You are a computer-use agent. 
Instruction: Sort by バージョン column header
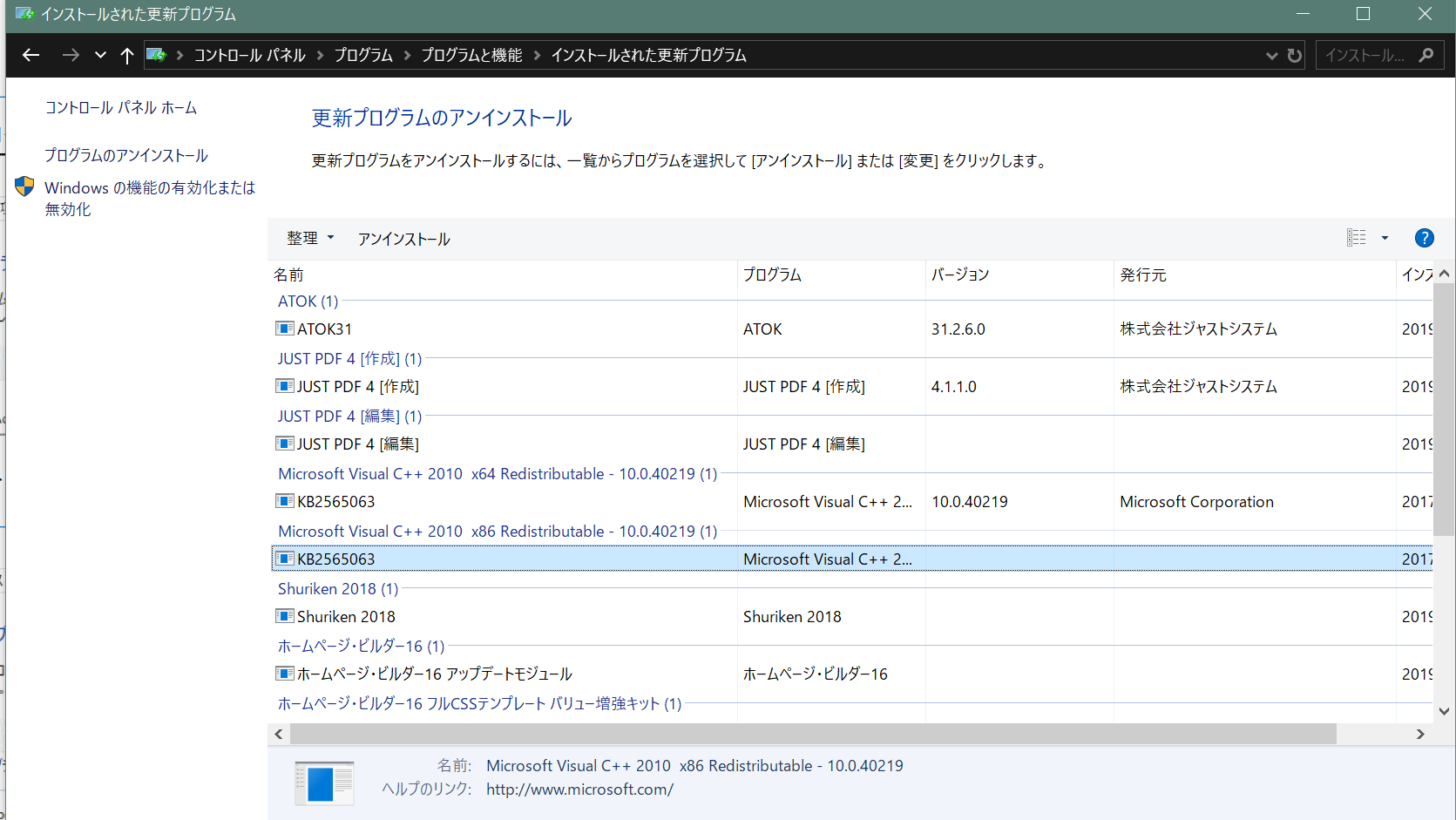coord(1019,274)
